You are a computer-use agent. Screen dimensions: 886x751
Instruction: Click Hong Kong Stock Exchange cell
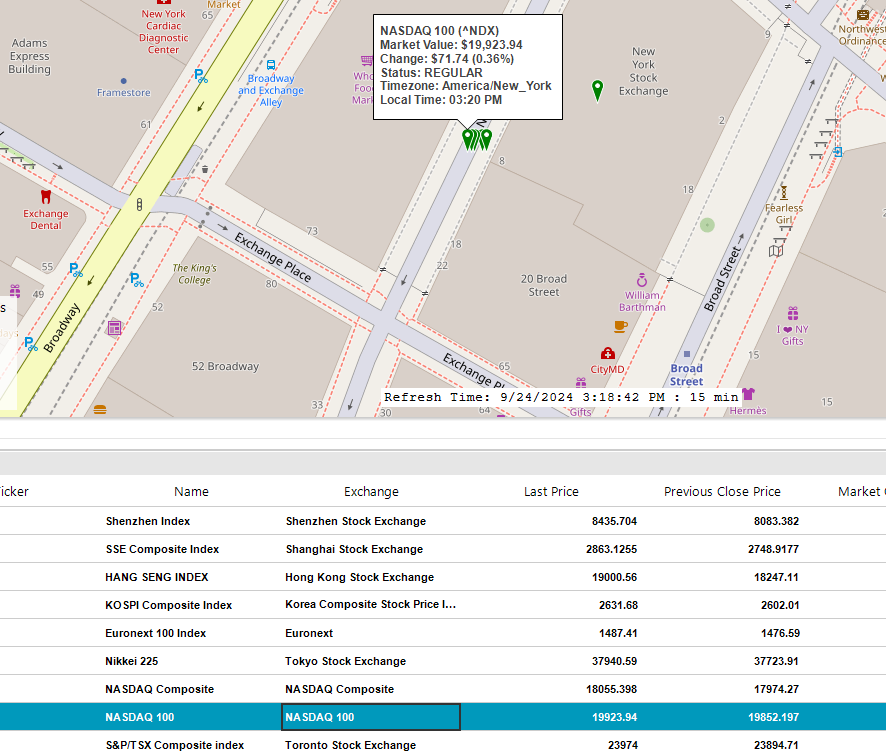359,577
